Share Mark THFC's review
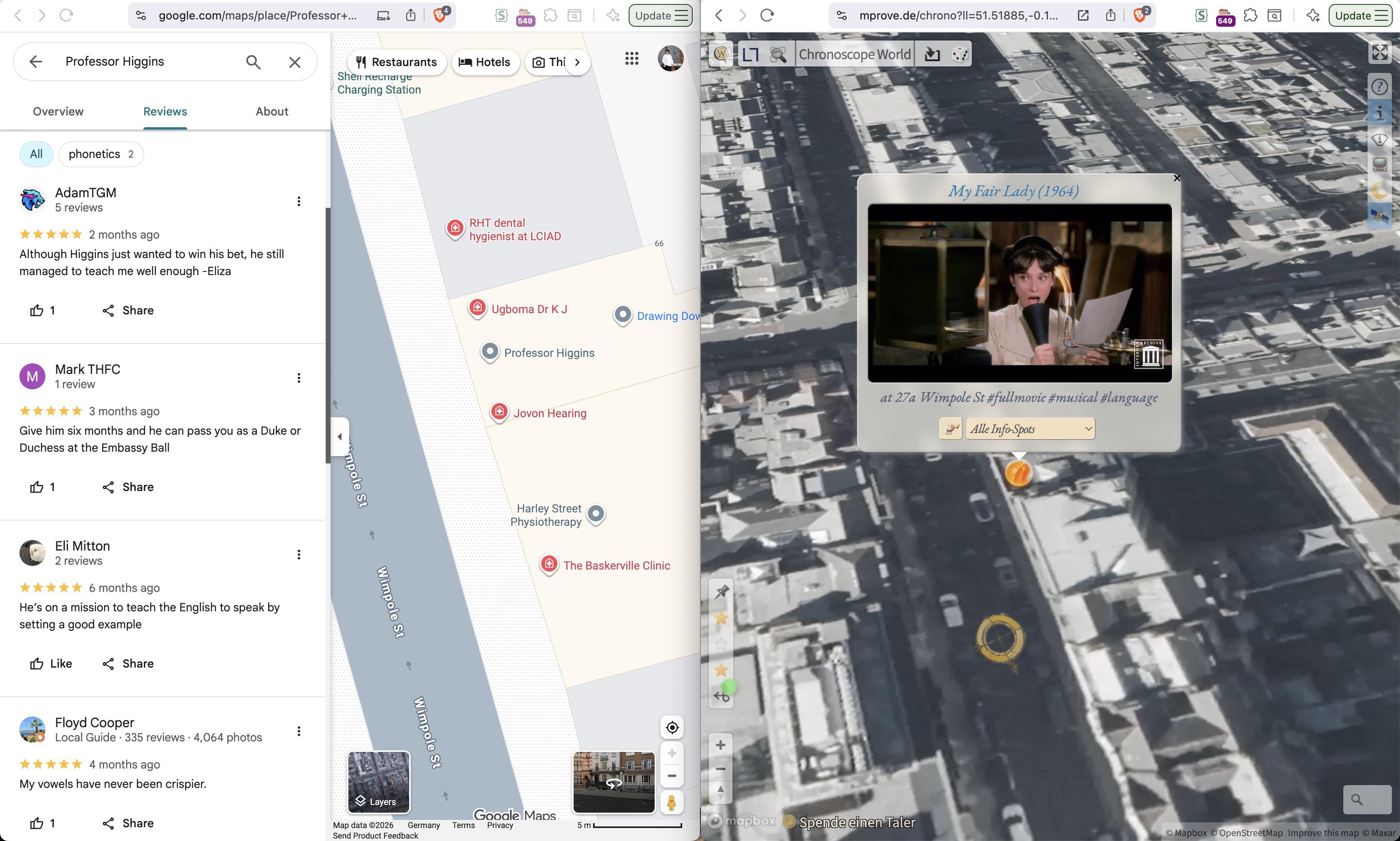The image size is (1400, 841). coord(128,487)
